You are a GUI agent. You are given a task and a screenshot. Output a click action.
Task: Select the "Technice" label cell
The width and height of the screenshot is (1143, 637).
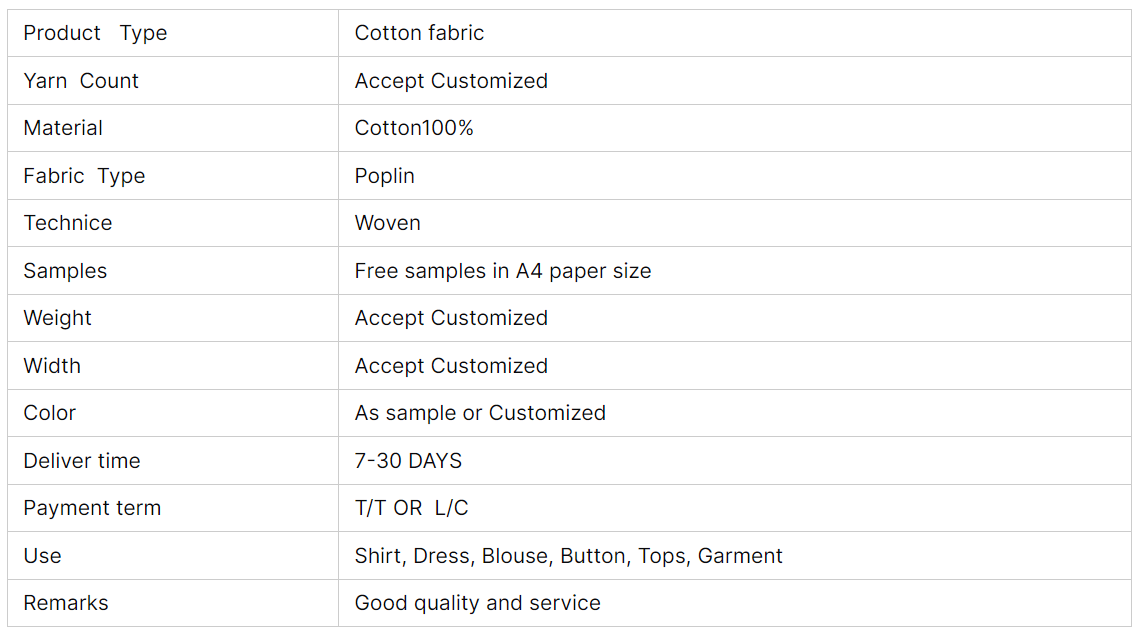click(68, 223)
